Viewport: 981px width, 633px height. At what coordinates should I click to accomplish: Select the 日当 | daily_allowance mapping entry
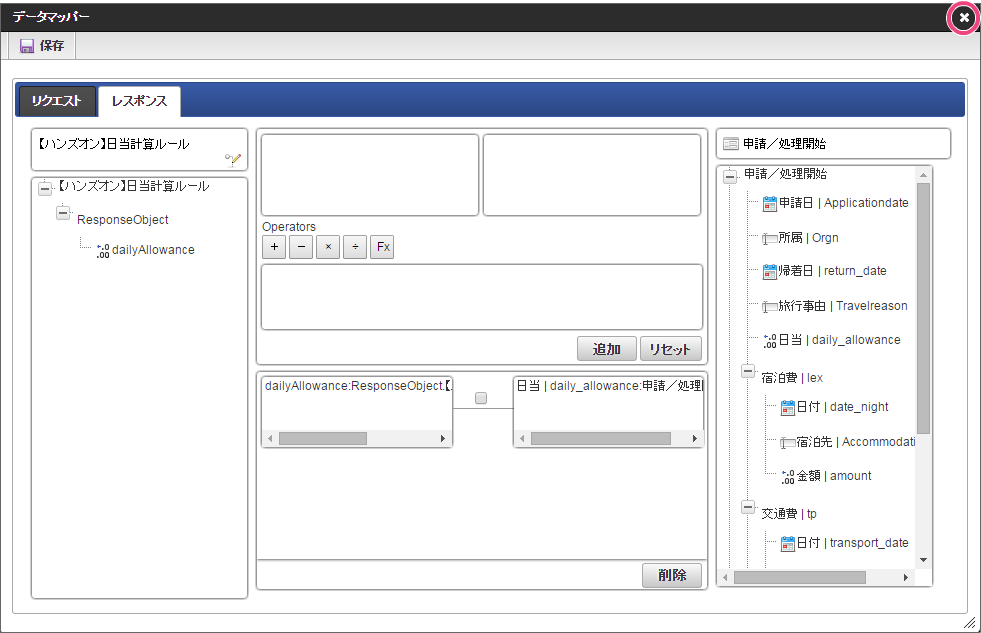tap(609, 386)
